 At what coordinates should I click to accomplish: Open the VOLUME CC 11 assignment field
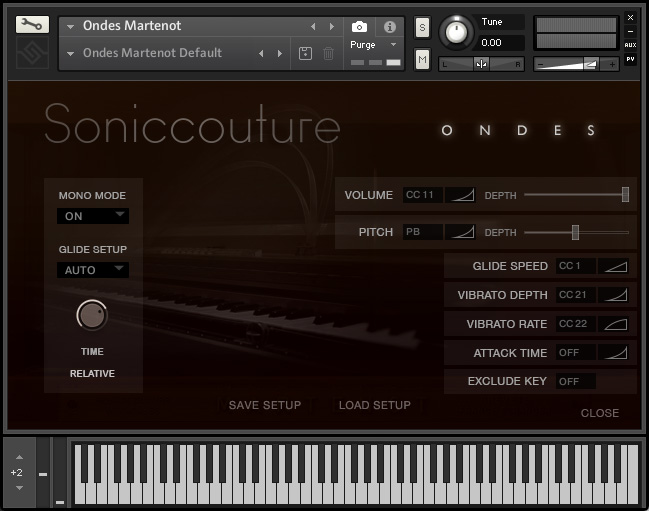423,195
